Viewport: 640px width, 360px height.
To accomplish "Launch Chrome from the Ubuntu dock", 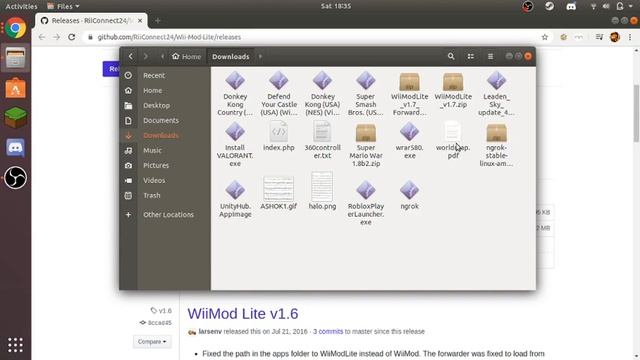I will pyautogui.click(x=16, y=28).
